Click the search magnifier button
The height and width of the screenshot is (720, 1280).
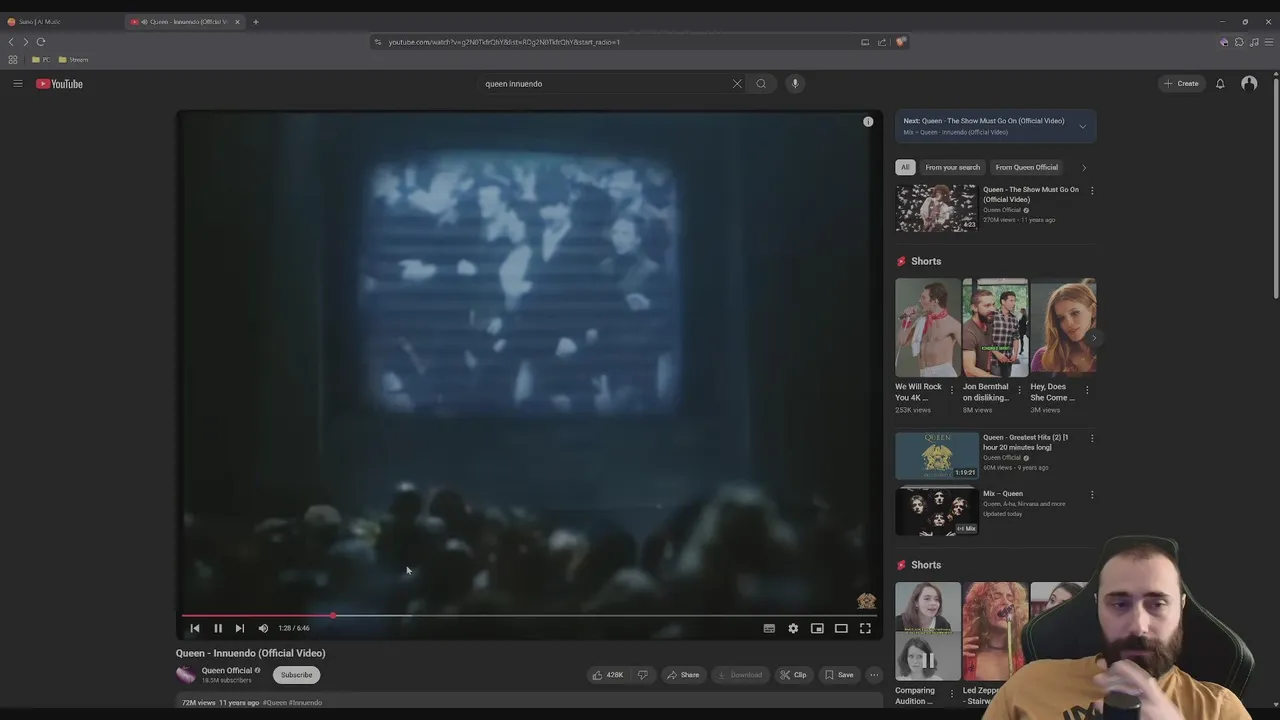tap(761, 84)
